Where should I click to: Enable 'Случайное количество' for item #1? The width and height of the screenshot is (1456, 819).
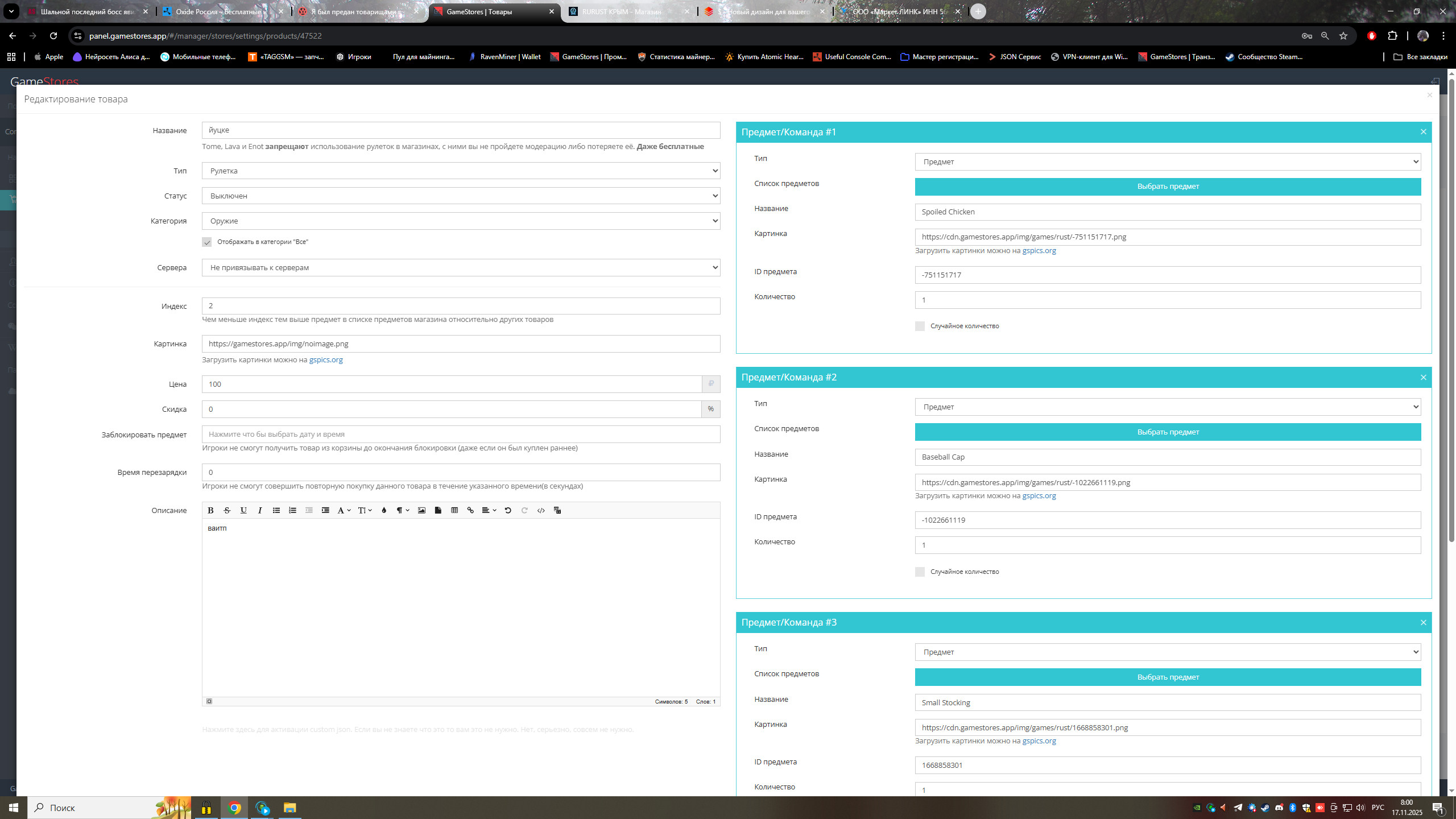pyautogui.click(x=920, y=326)
